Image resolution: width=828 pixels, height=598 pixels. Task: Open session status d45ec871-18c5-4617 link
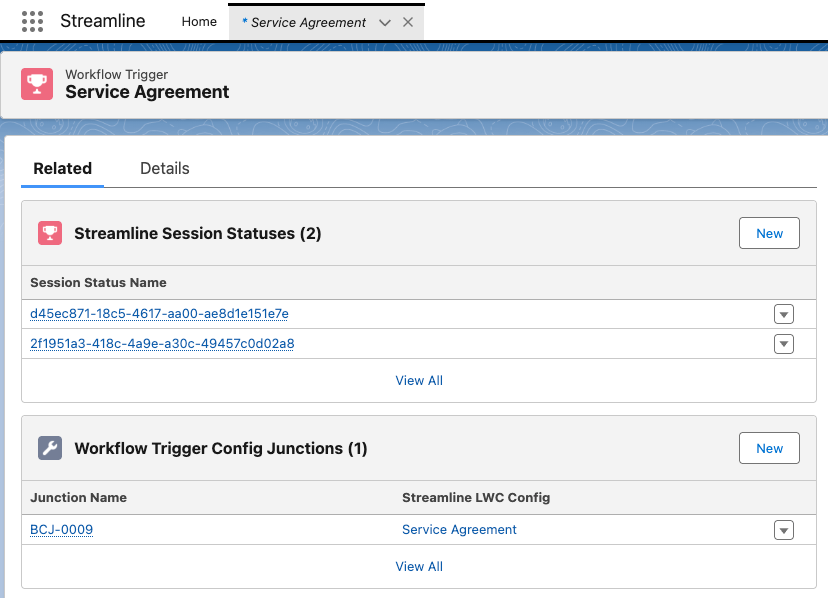[159, 314]
